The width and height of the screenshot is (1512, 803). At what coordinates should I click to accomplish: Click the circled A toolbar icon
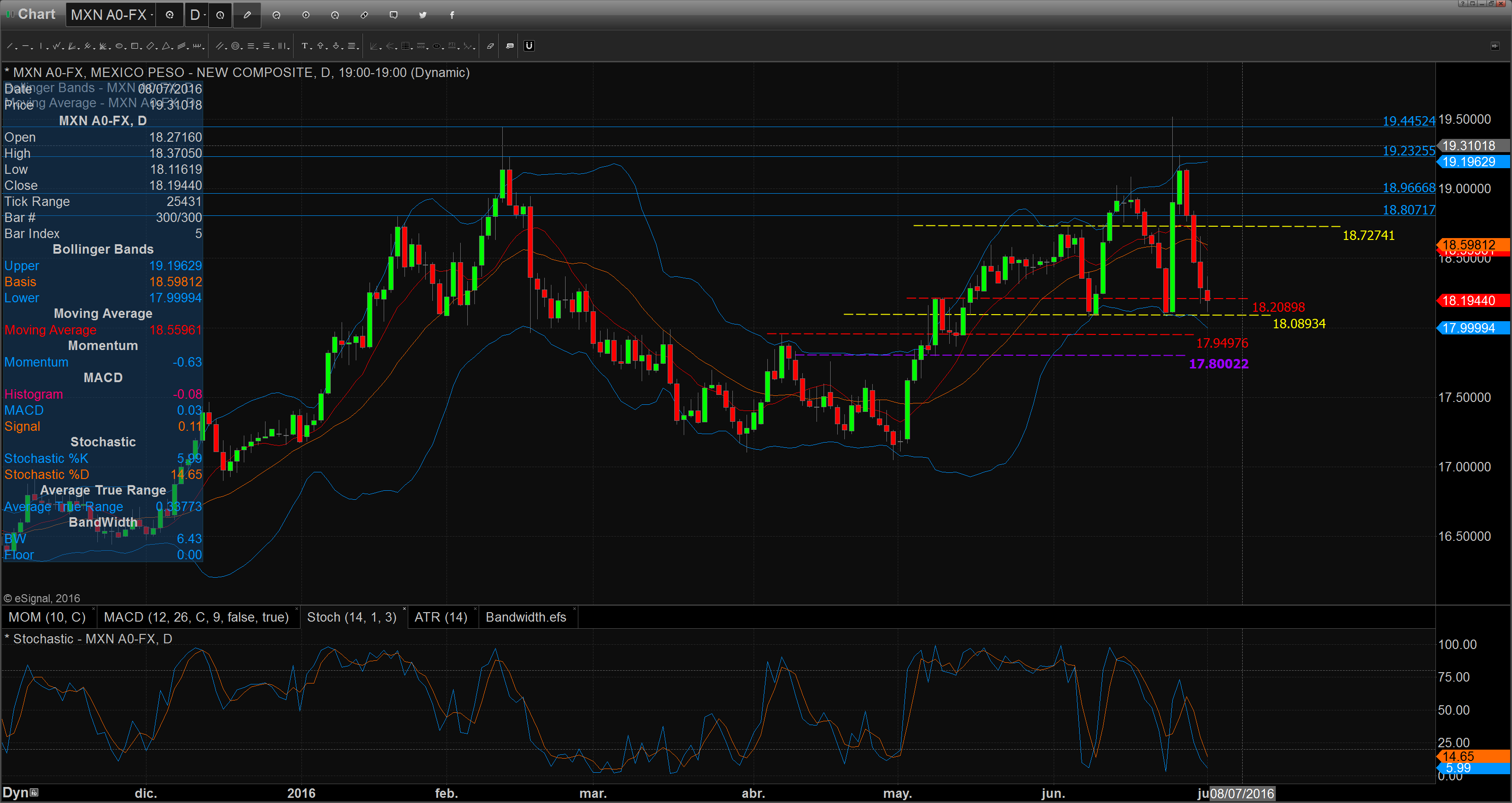[335, 15]
